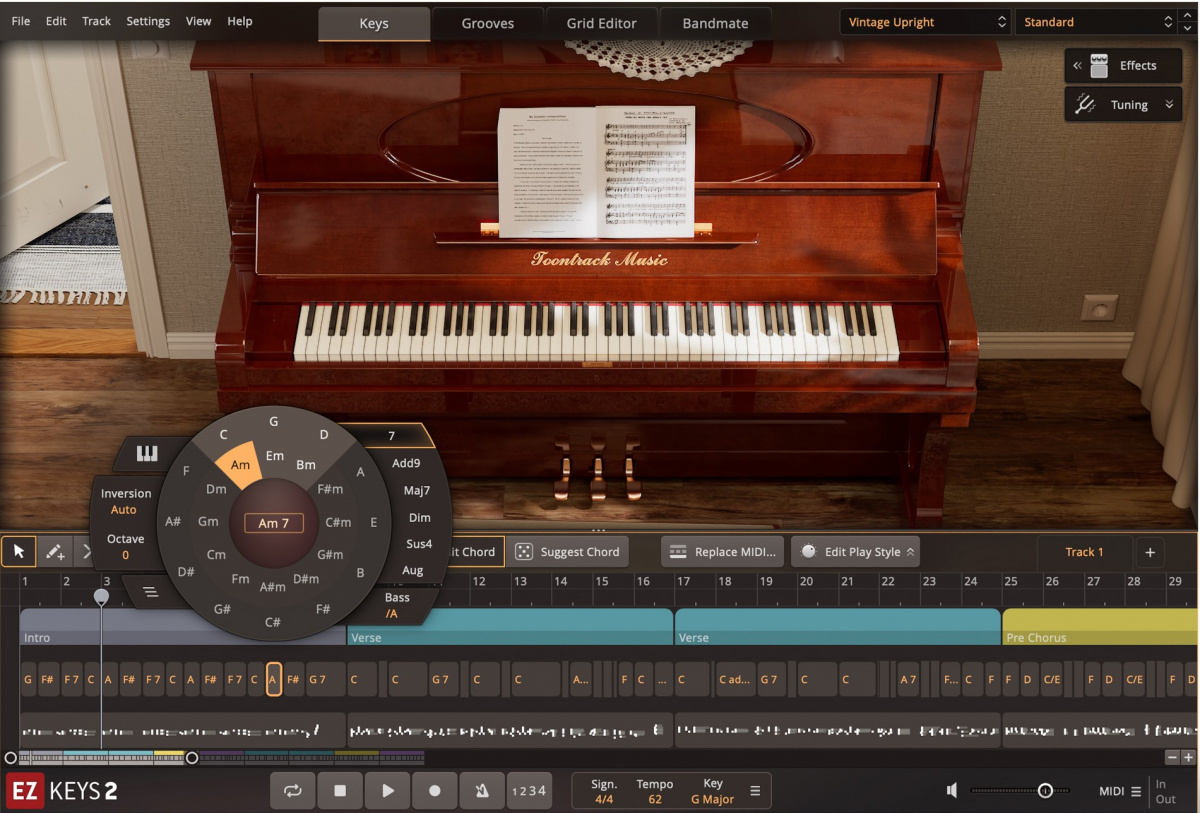Click the speaker volume icon
1200x813 pixels.
click(952, 790)
